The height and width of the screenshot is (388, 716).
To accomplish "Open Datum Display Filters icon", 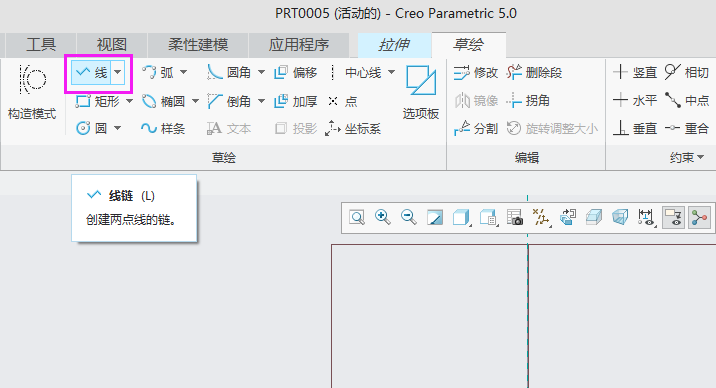I will (x=541, y=218).
